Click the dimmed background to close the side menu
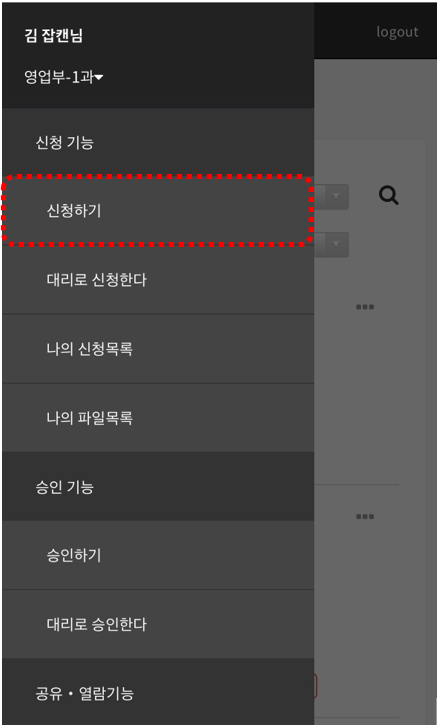Viewport: 437px width, 725px height. [375, 393]
